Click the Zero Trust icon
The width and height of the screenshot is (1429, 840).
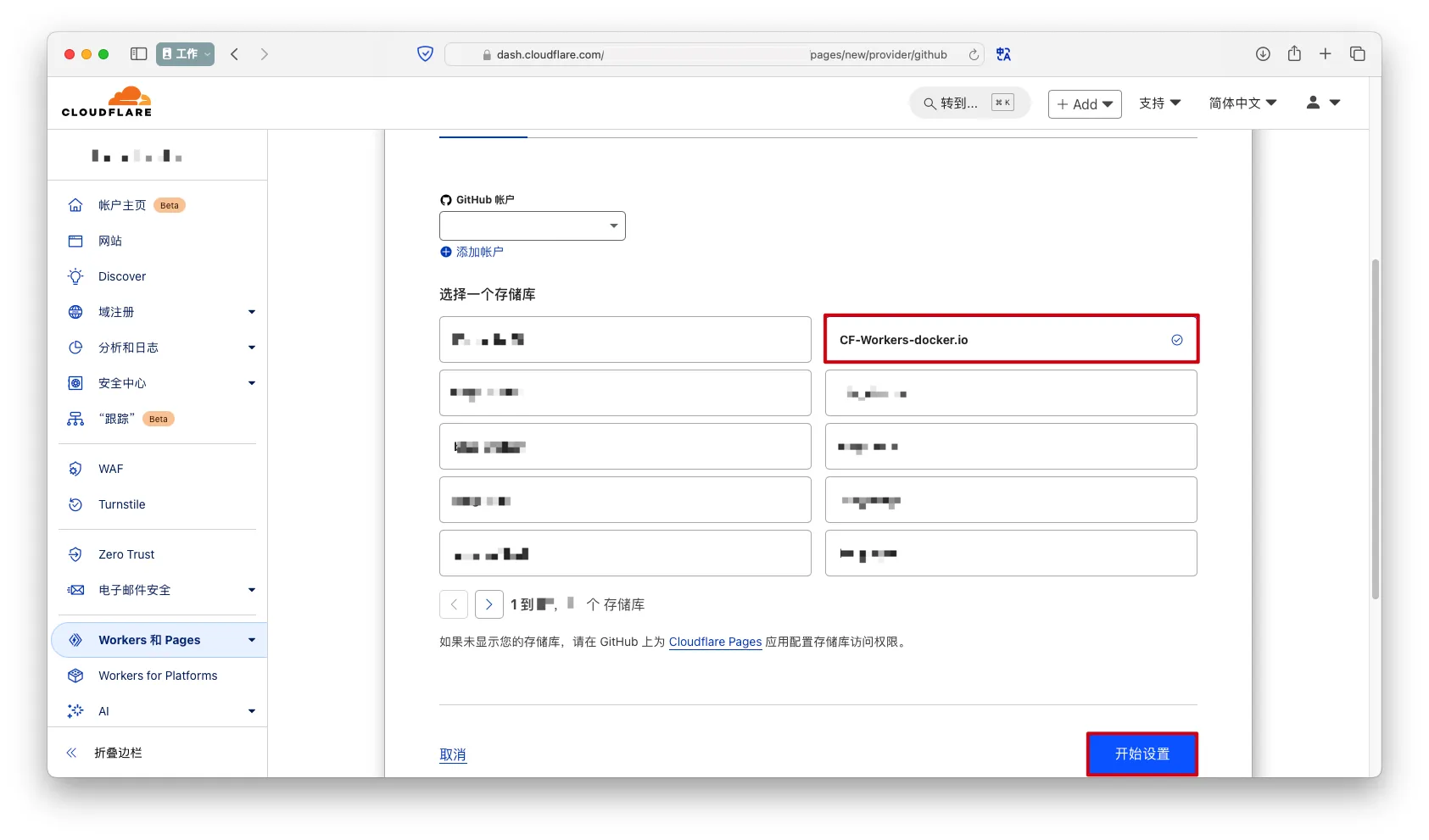coord(75,554)
